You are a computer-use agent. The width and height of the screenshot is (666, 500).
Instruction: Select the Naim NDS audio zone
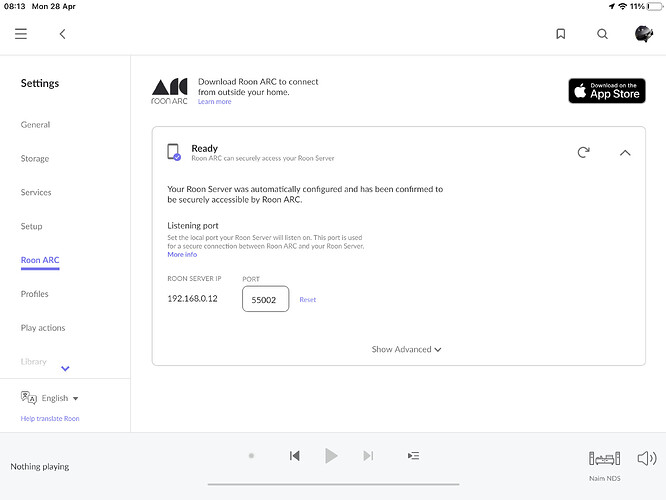pos(604,466)
